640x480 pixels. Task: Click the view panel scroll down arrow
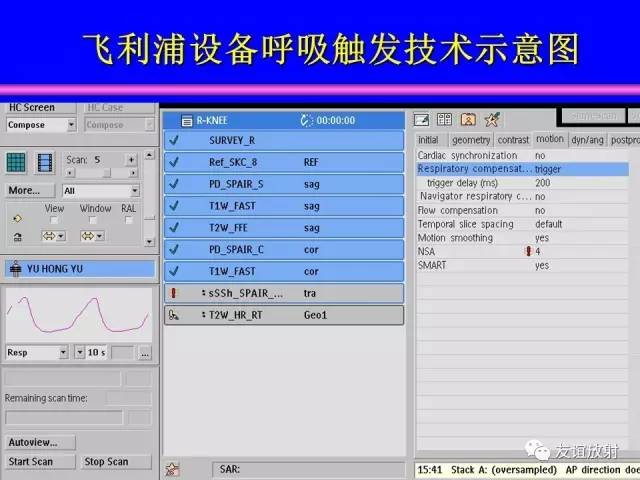(149, 242)
